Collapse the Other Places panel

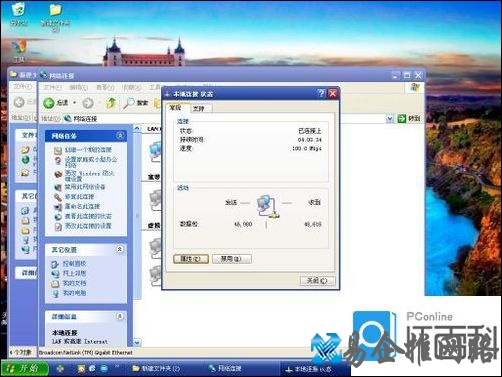pos(120,249)
